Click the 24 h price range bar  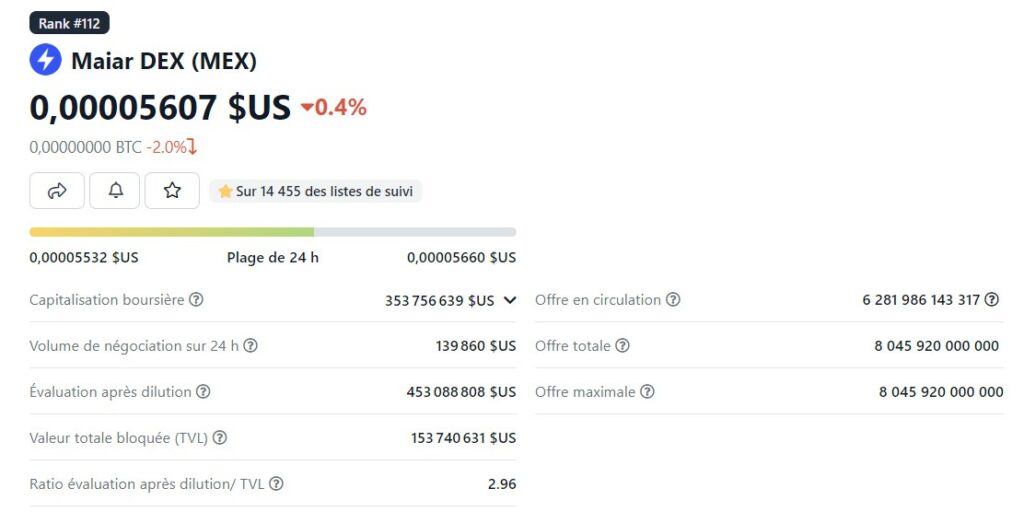pos(273,232)
